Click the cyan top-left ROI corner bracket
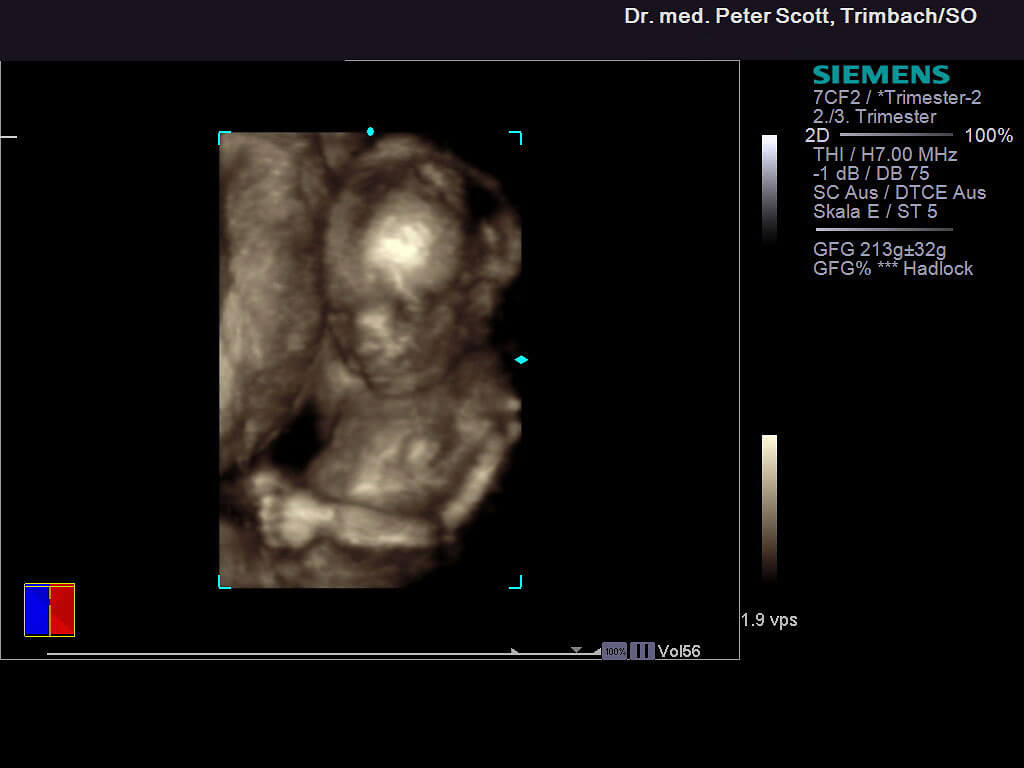 223,136
